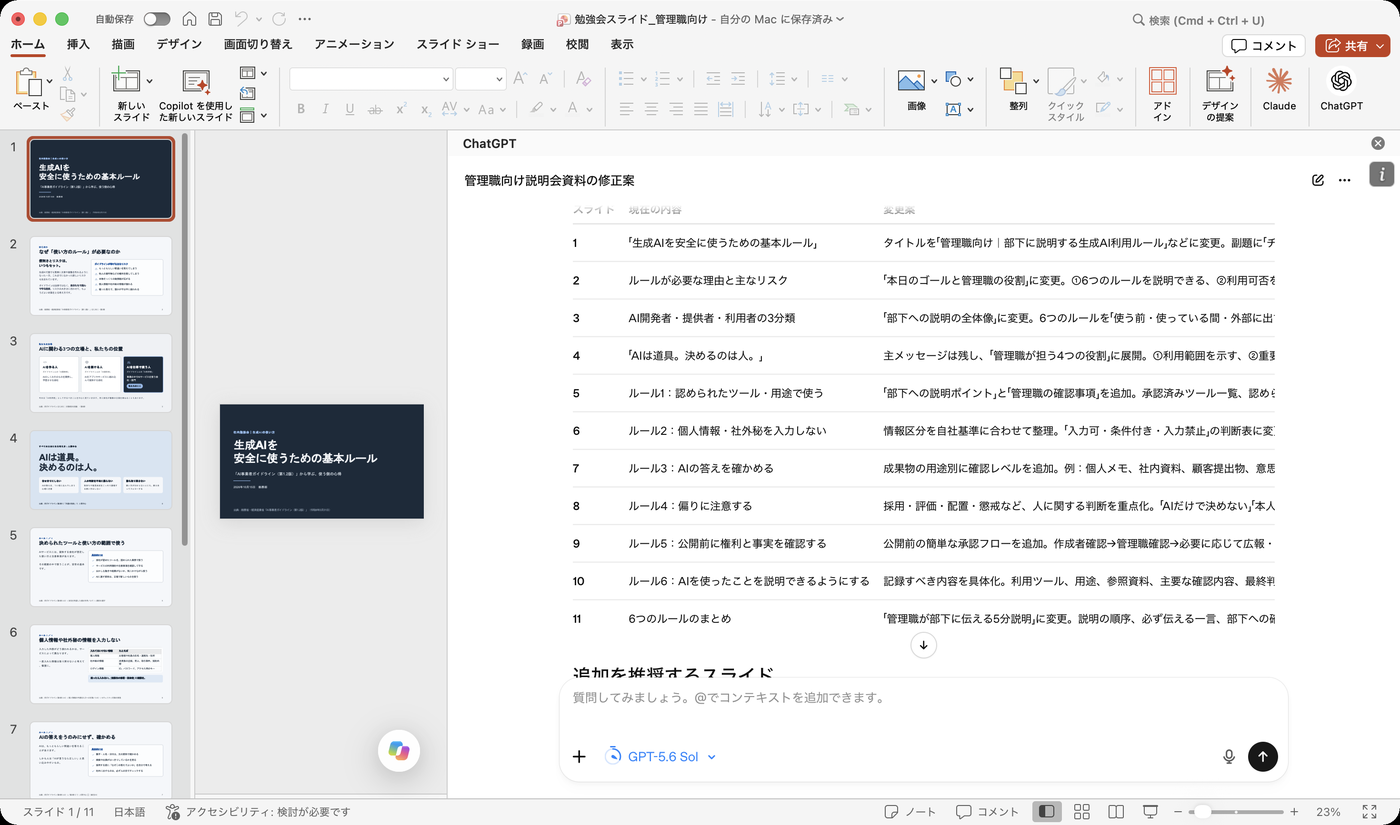The image size is (1400, 825).
Task: Open the font size combo box
Action: [x=480, y=79]
